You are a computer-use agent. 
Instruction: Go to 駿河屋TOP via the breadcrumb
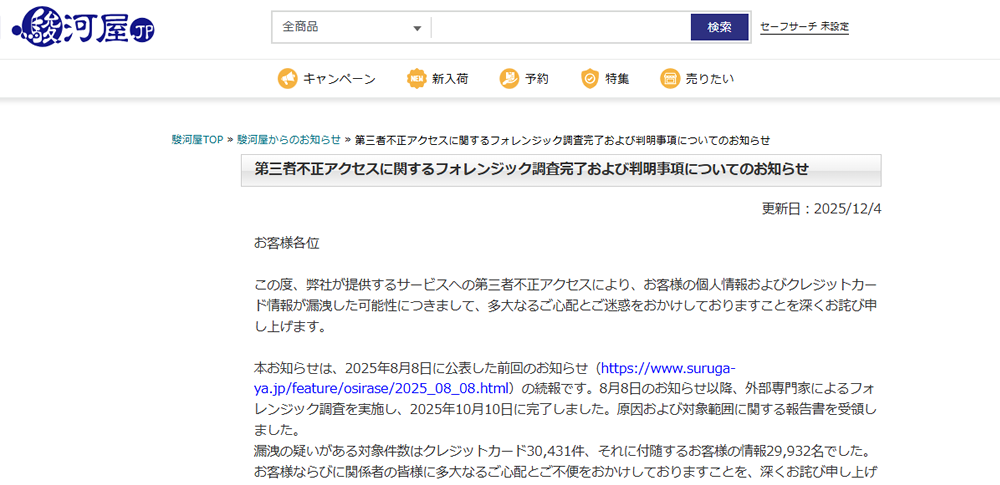pos(197,140)
